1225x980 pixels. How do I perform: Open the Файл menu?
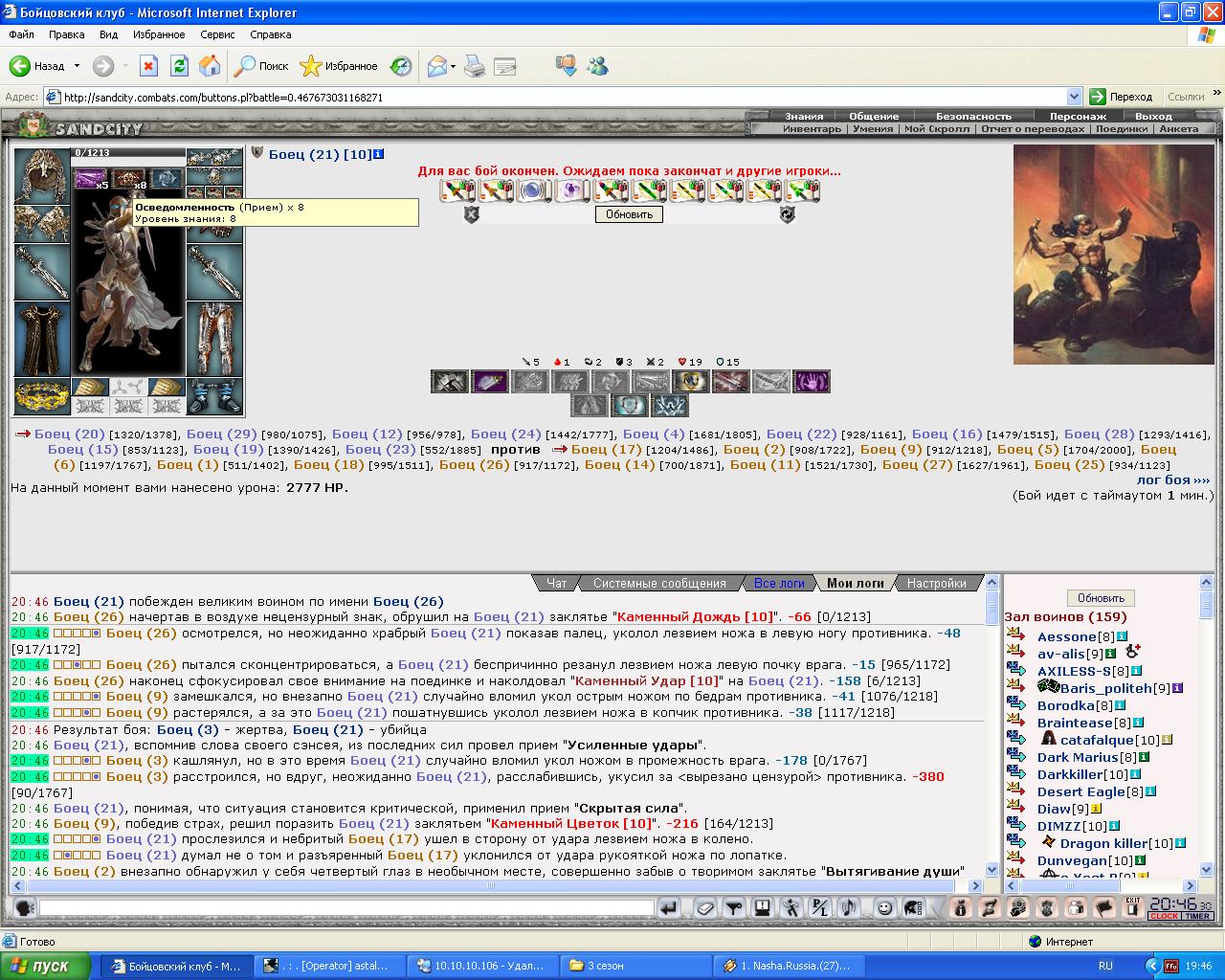21,34
